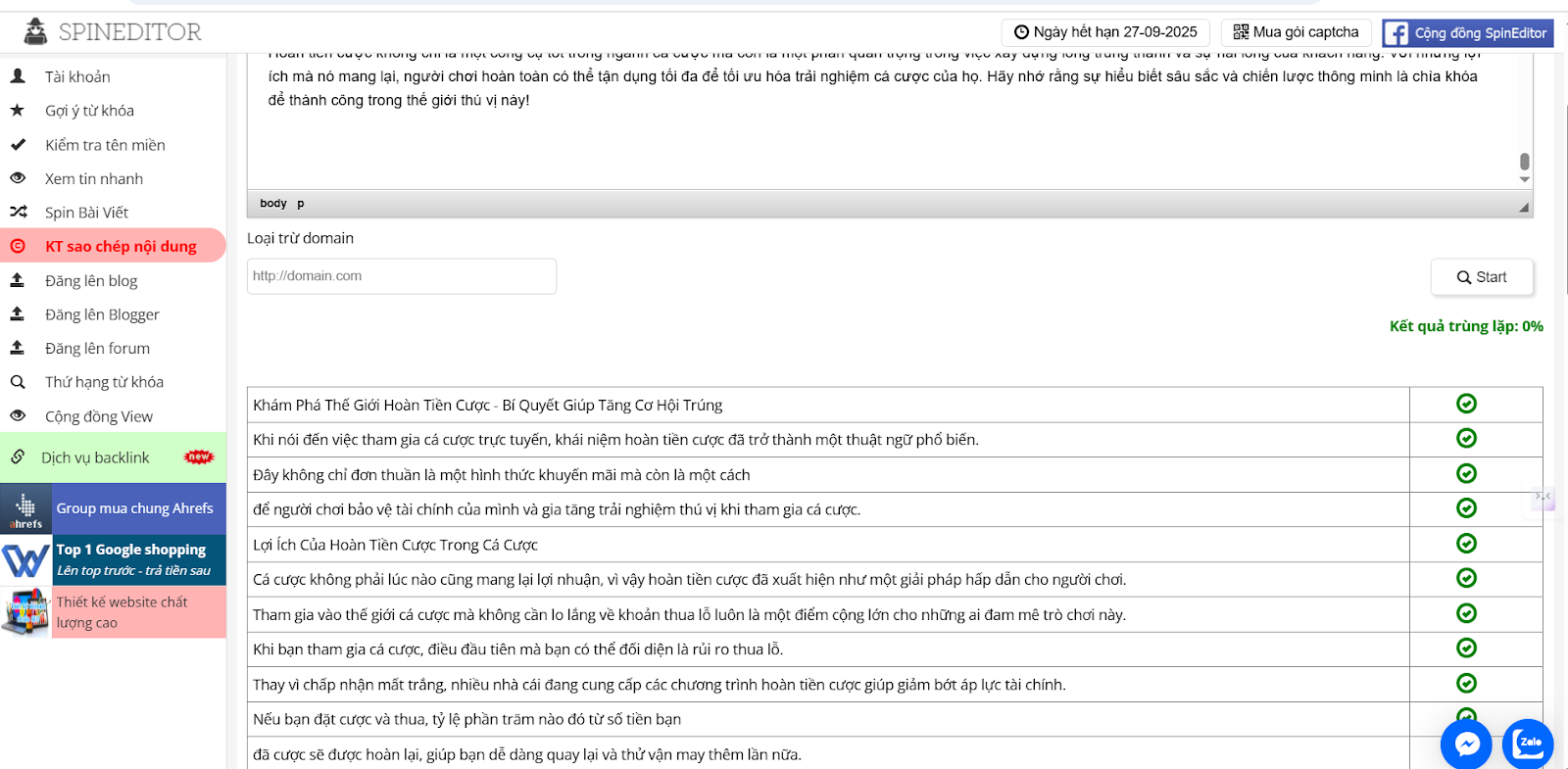Open the Messenger chat bubble

pos(1466,745)
